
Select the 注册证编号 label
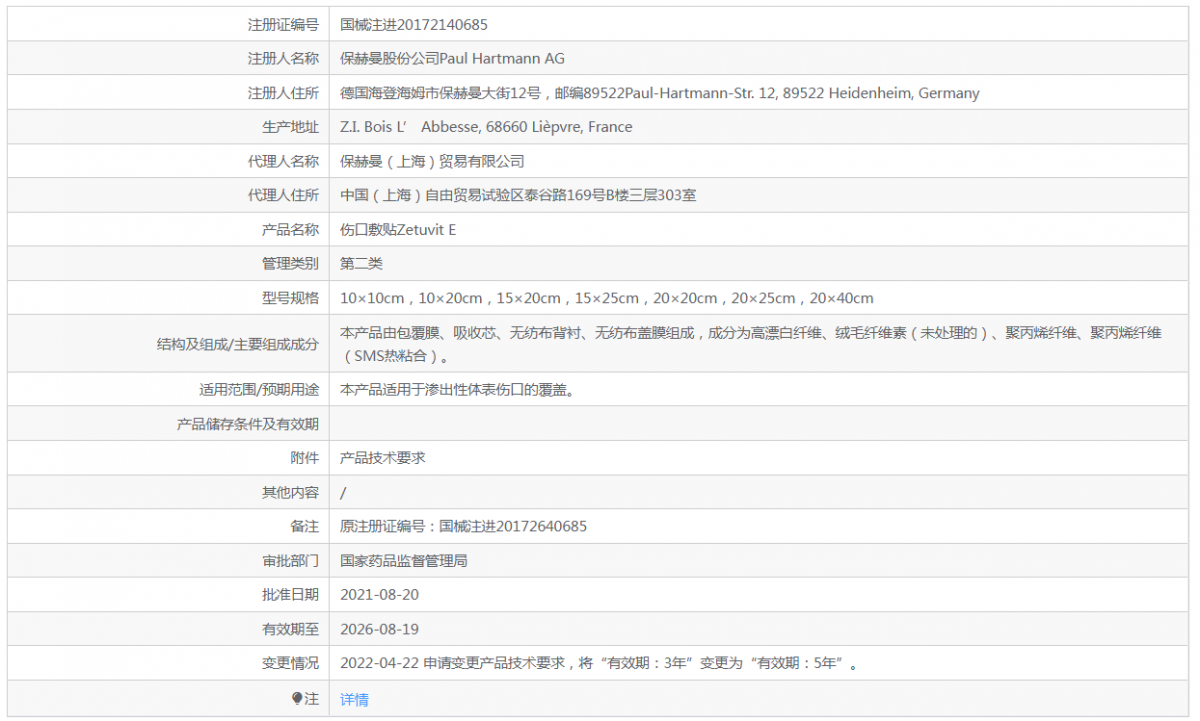tap(283, 24)
